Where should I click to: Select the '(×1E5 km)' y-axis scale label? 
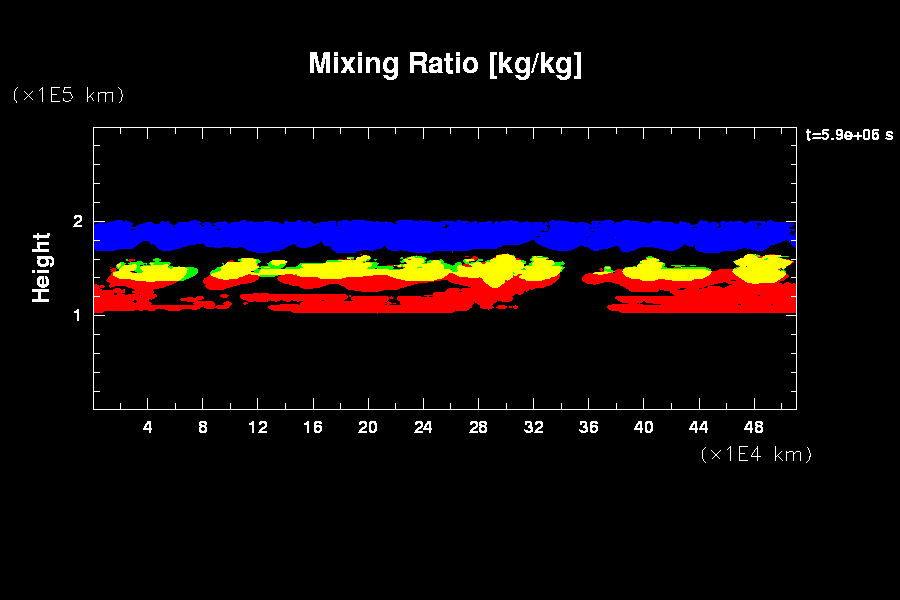[x=67, y=95]
